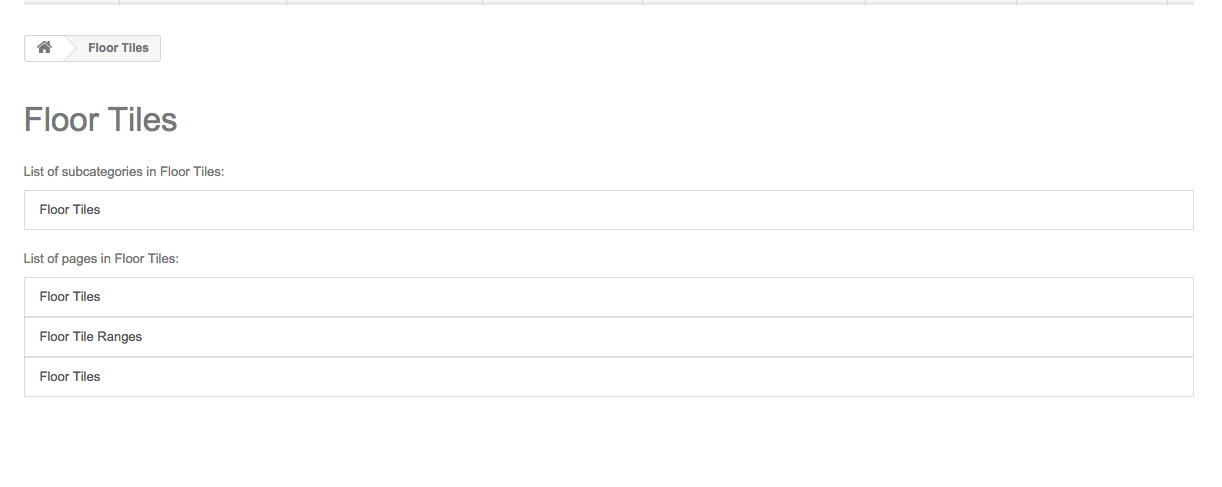The image size is (1222, 487).
Task: Open the Floor Tiles subcategory link
Action: 70,210
